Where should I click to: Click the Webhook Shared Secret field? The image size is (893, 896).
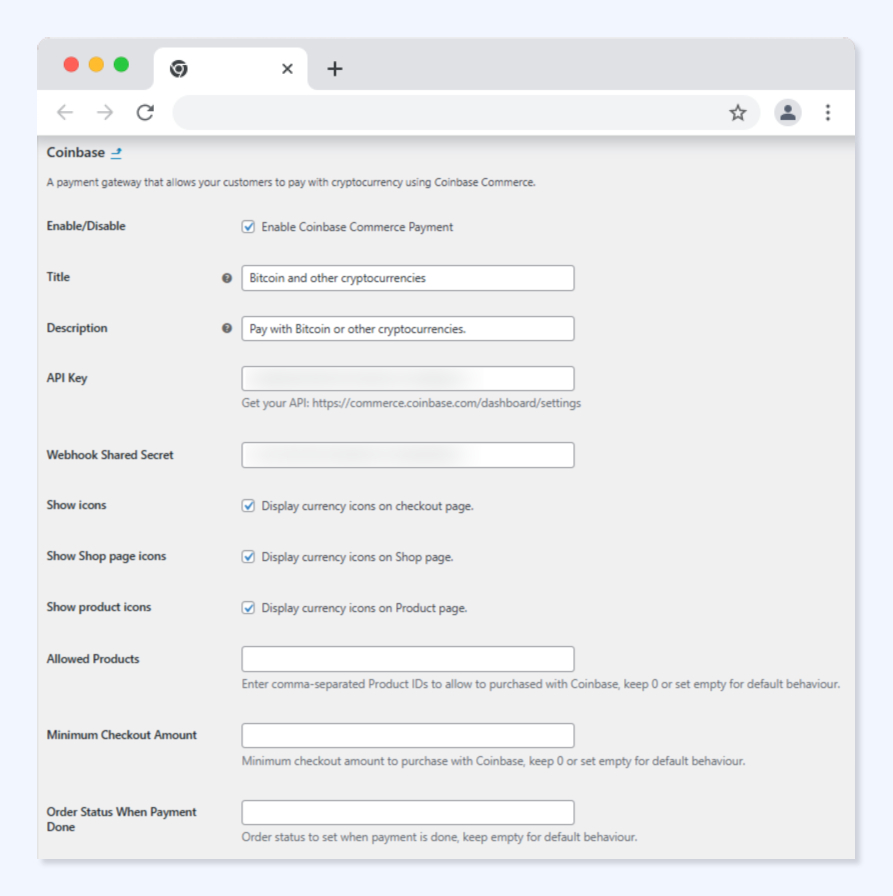tap(408, 455)
